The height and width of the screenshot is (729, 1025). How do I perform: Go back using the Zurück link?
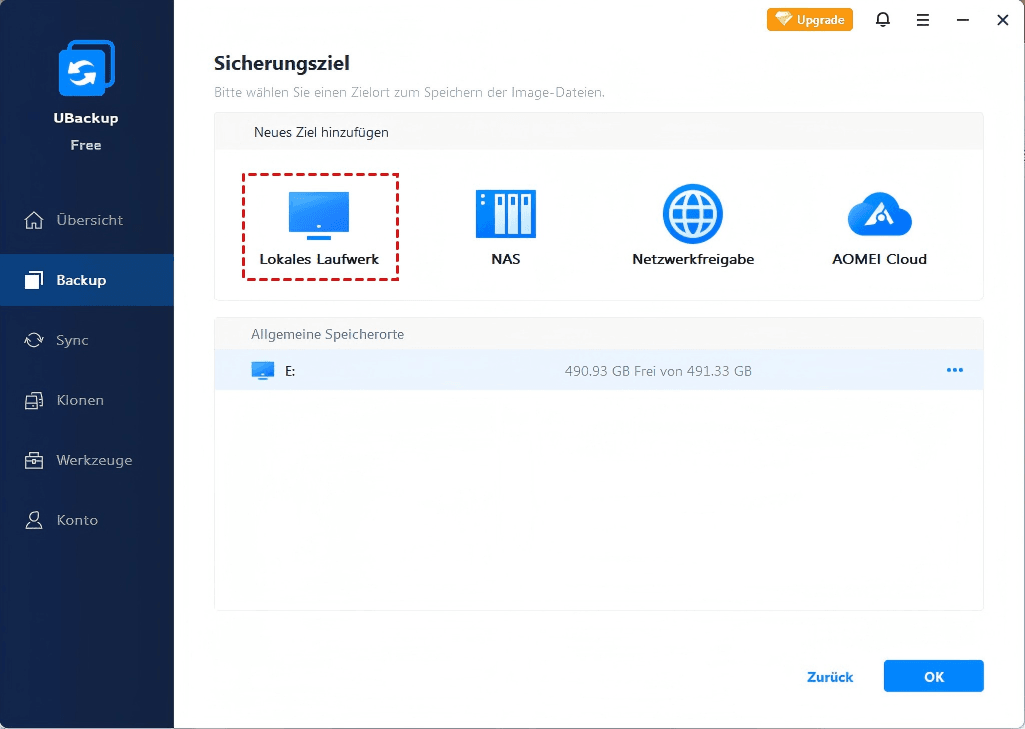coord(830,677)
